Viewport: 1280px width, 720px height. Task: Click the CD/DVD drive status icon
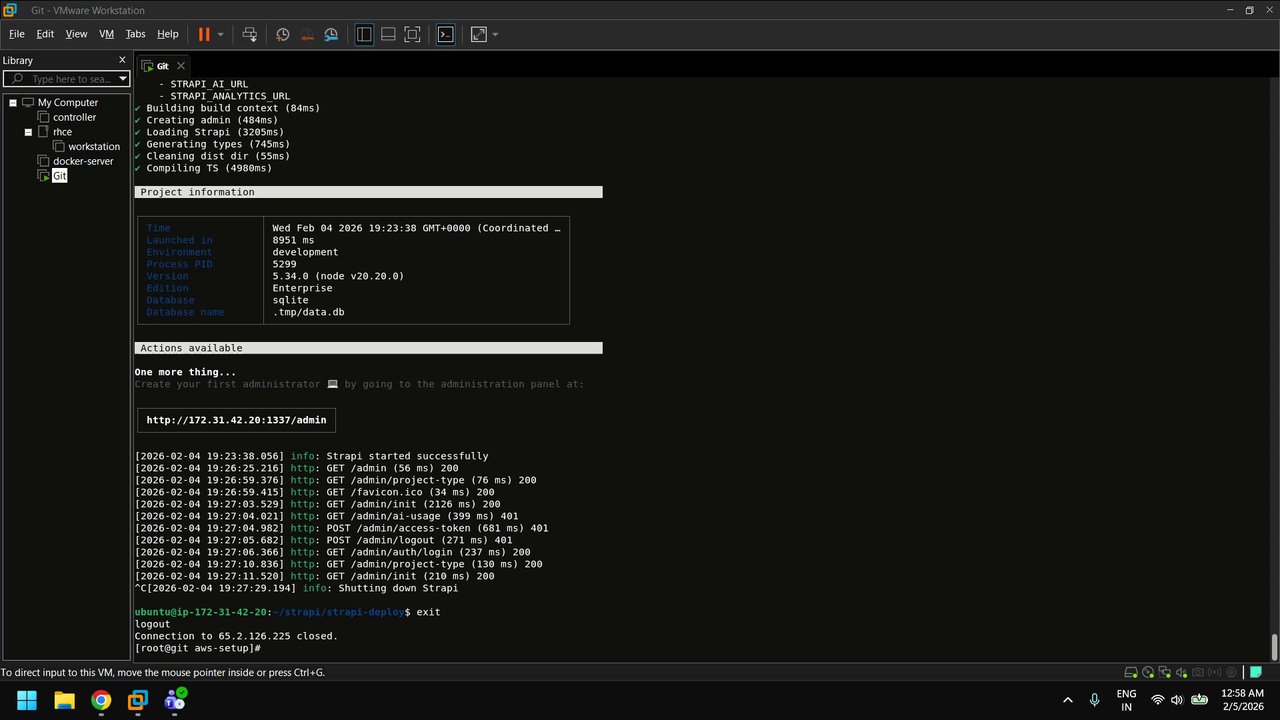pos(1148,673)
